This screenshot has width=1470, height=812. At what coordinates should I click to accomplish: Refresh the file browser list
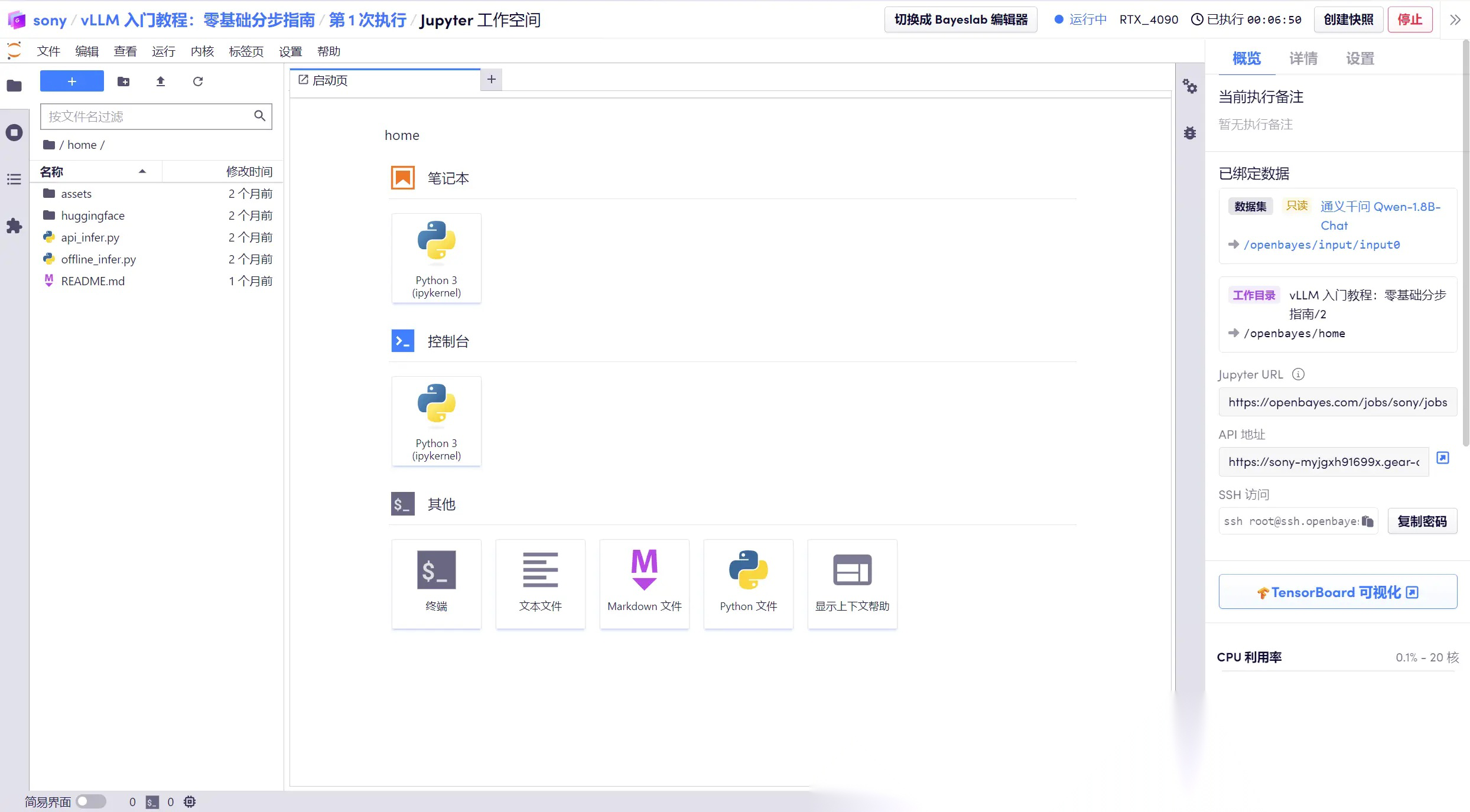tap(198, 81)
